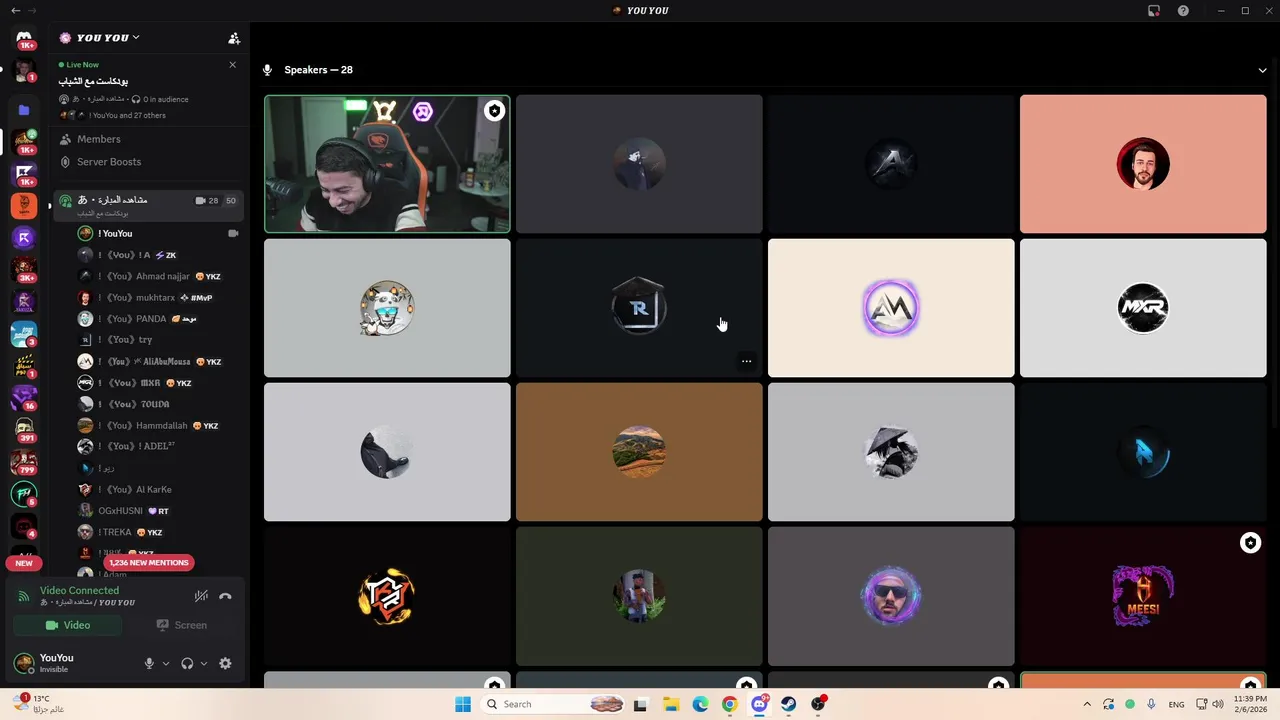Open ENG language switcher
Image resolution: width=1280 pixels, height=720 pixels.
point(1177,704)
